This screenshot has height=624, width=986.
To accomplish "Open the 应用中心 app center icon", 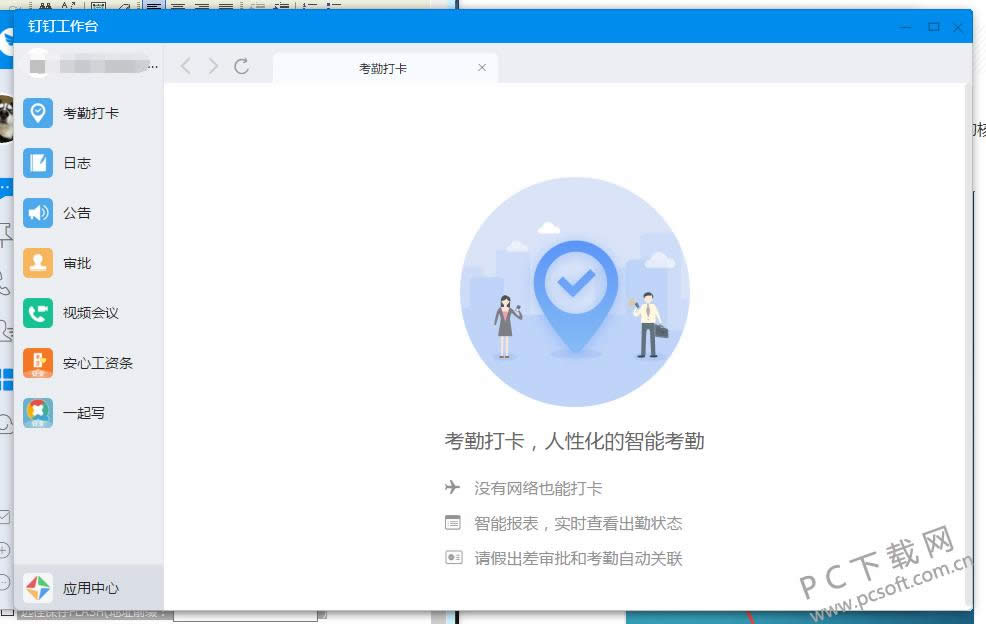I will tap(38, 588).
